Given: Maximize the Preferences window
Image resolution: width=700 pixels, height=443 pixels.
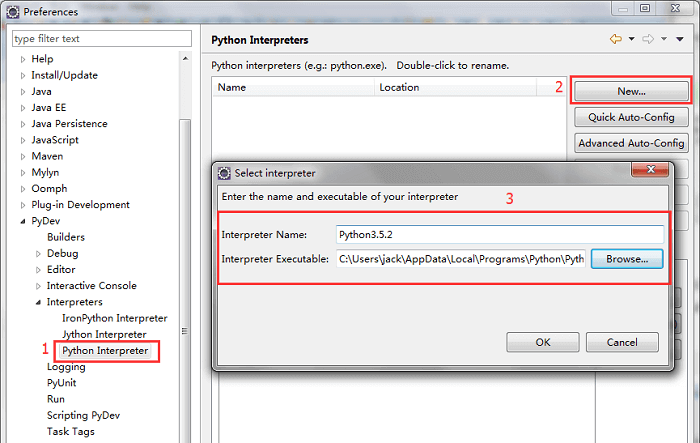Looking at the screenshot, I should [x=644, y=9].
